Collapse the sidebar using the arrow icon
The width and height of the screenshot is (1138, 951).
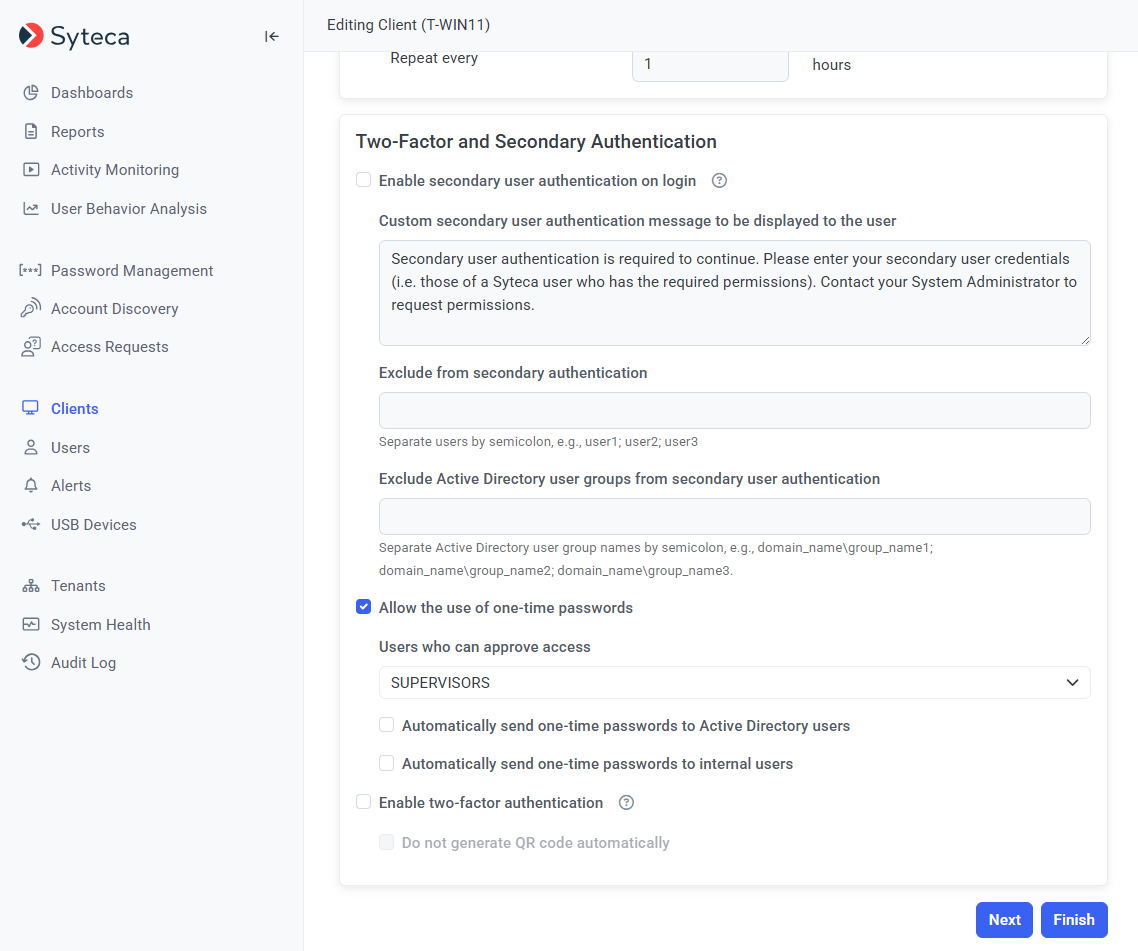[x=272, y=37]
